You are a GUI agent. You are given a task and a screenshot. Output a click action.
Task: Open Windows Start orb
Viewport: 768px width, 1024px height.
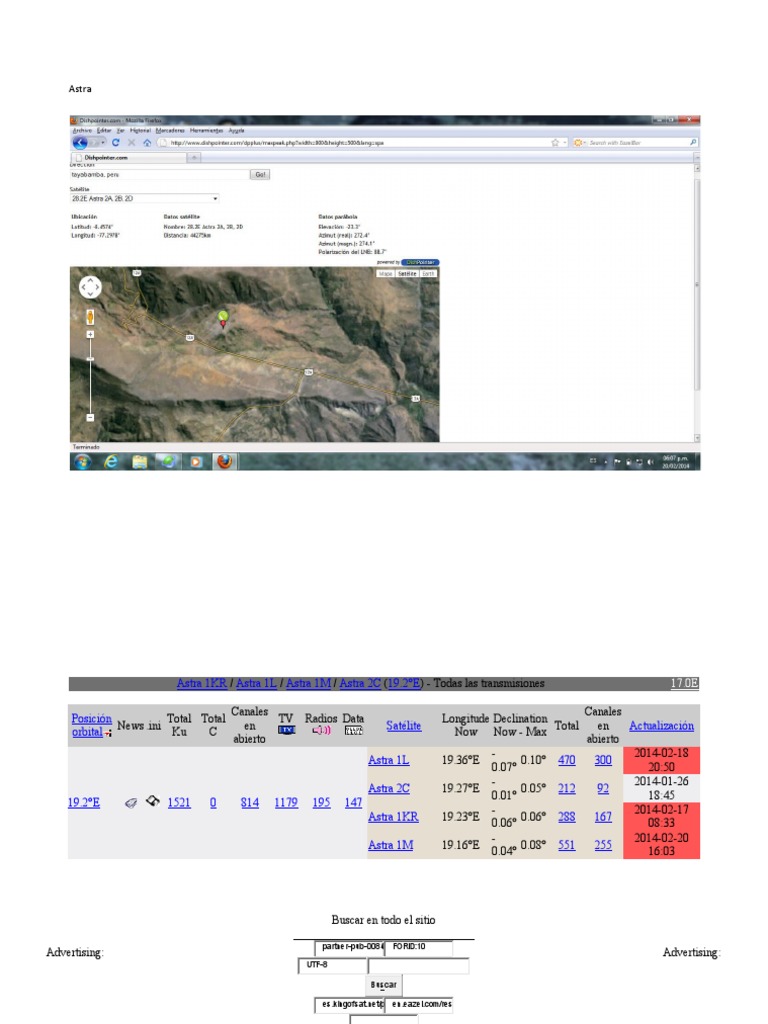[82, 462]
